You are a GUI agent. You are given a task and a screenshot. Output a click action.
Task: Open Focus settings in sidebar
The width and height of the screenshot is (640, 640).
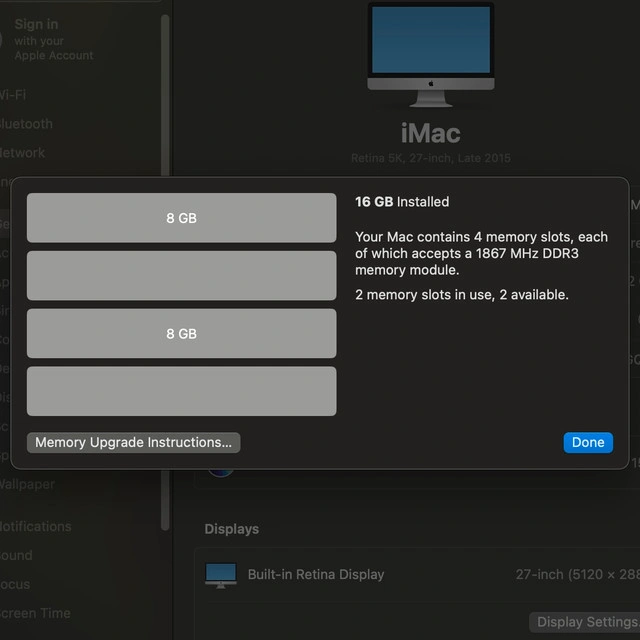coord(15,584)
